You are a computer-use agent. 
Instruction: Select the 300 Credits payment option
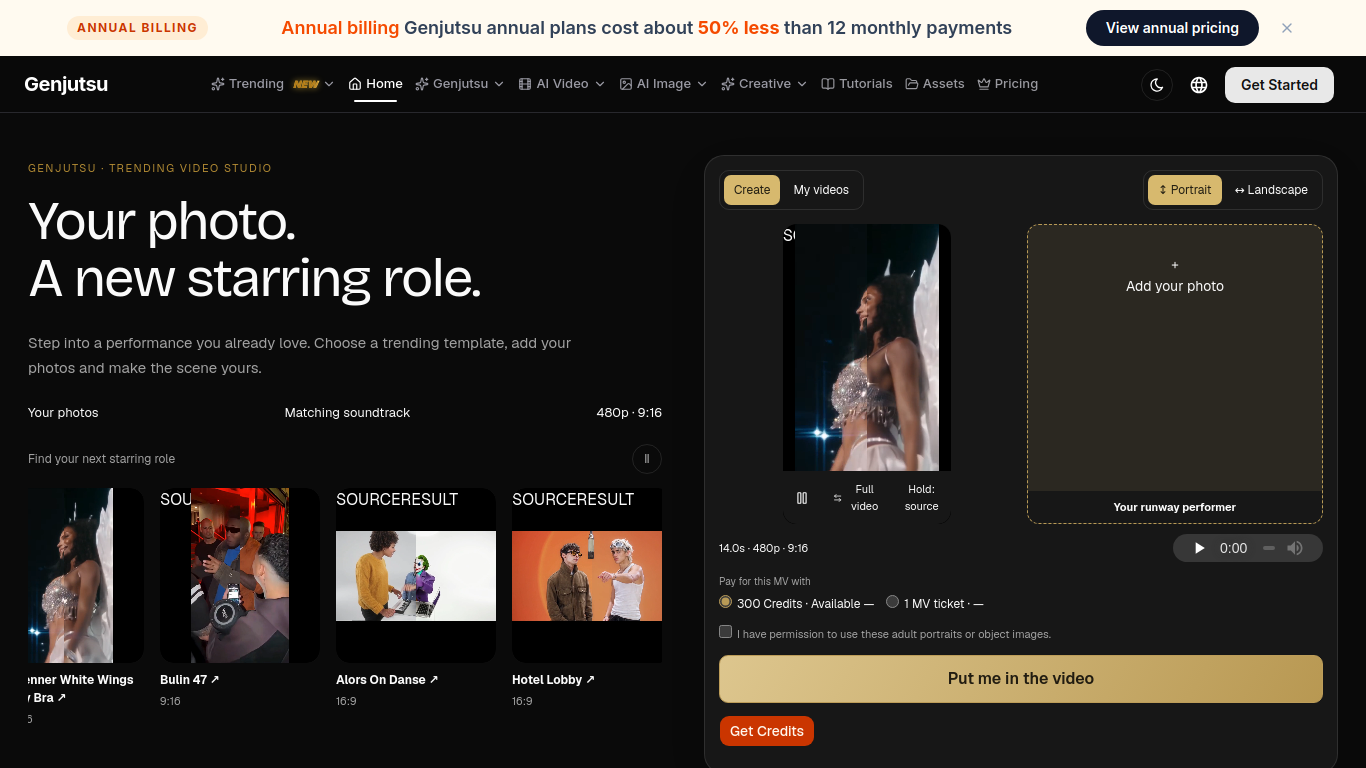tap(726, 602)
